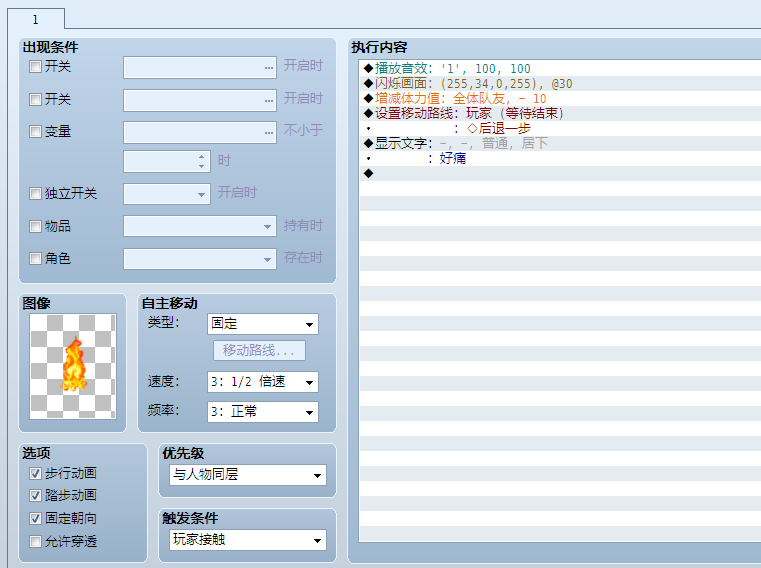Open the 物品 dropdown

pyautogui.click(x=200, y=226)
